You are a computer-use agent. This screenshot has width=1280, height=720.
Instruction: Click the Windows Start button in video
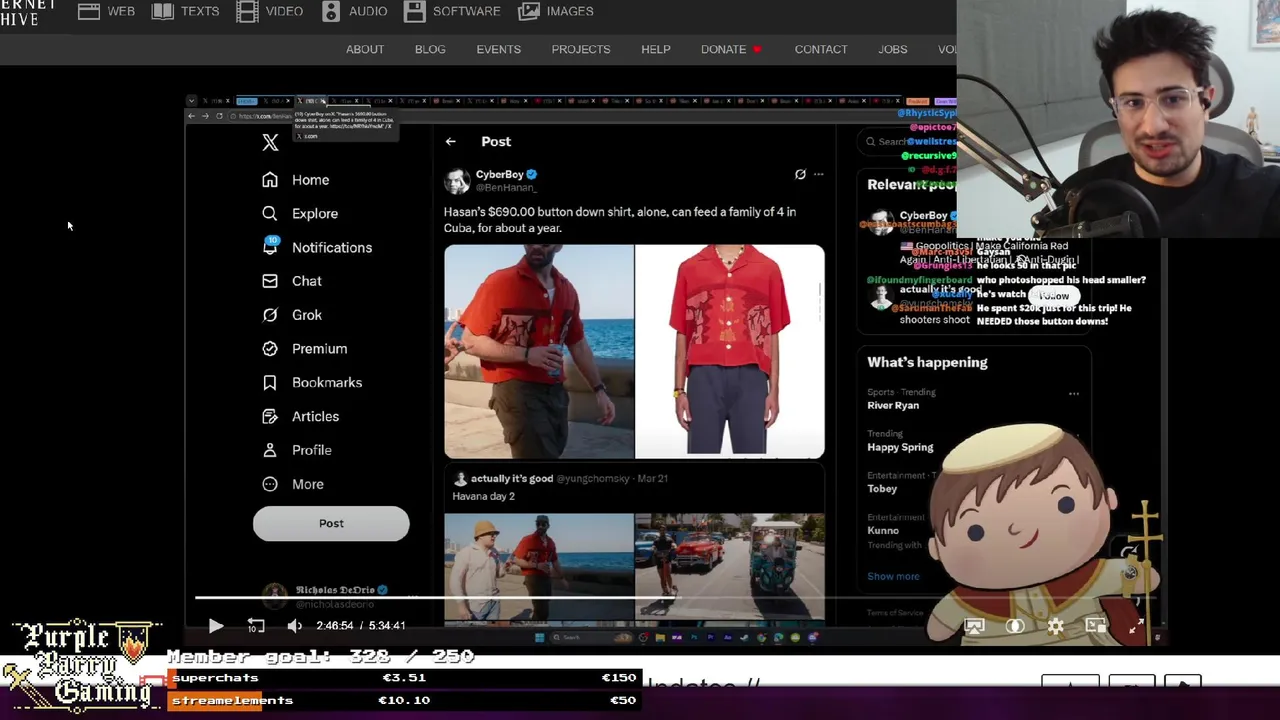coord(539,637)
